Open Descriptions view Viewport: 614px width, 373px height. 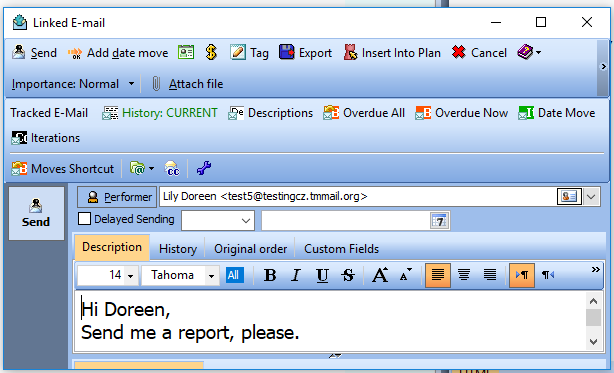tap(271, 113)
